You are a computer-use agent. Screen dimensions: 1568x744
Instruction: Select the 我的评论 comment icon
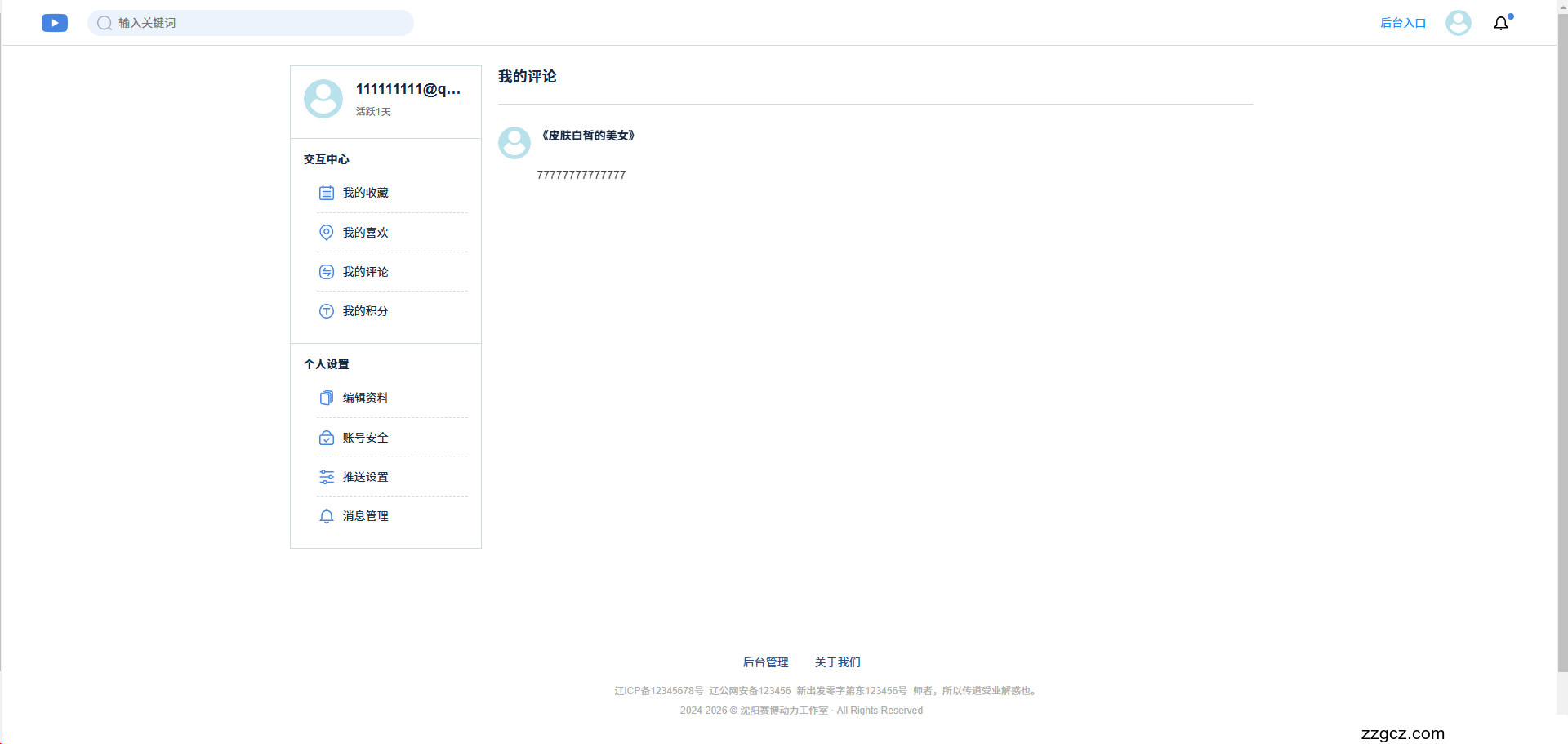[x=327, y=272]
